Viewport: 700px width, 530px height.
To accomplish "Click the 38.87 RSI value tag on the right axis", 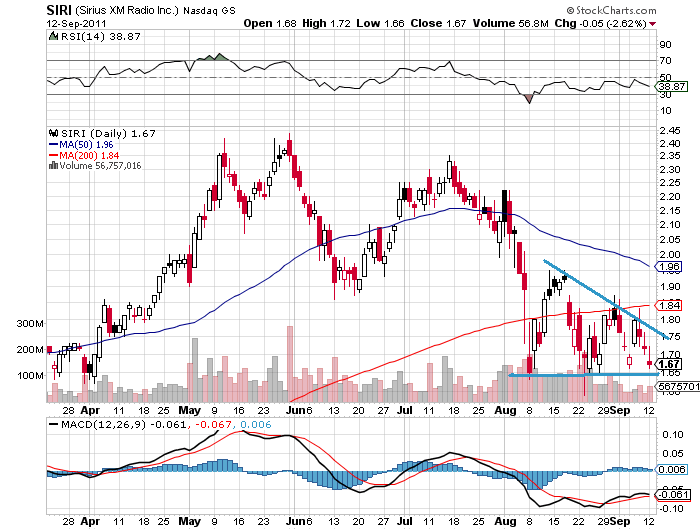I will [671, 86].
